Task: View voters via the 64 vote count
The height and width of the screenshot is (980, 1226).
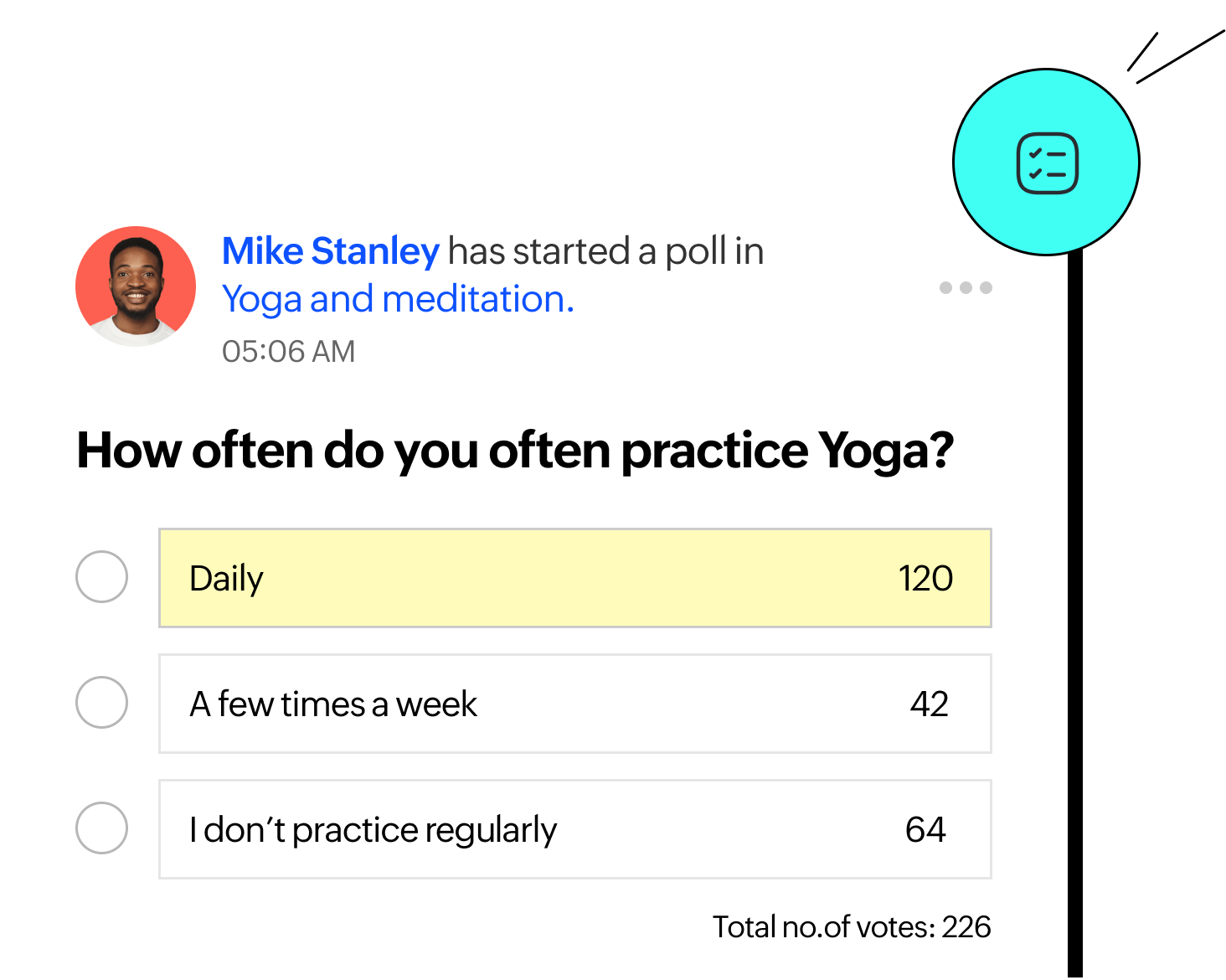Action: 925,829
